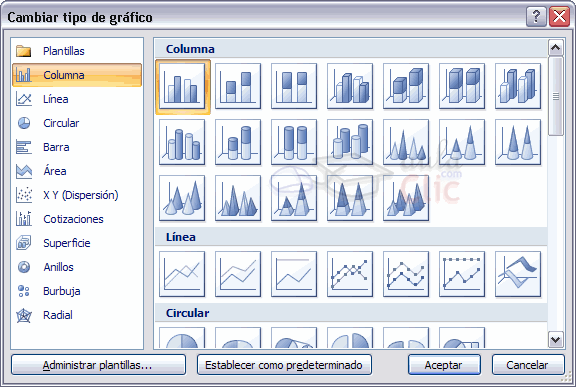Image resolution: width=576 pixels, height=387 pixels.
Task: Pick the 100% stacked line with markers
Action: pyautogui.click(x=462, y=274)
